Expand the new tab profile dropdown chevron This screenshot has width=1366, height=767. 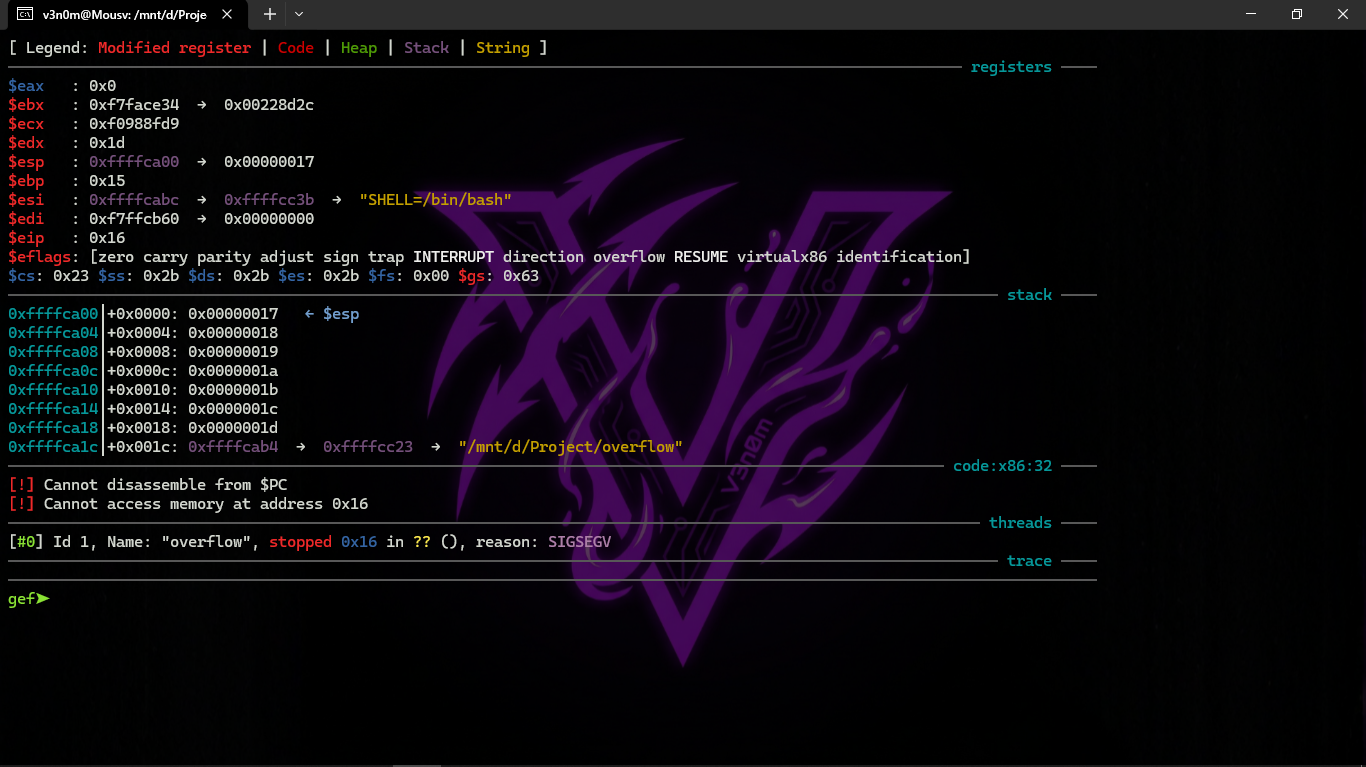click(x=299, y=14)
